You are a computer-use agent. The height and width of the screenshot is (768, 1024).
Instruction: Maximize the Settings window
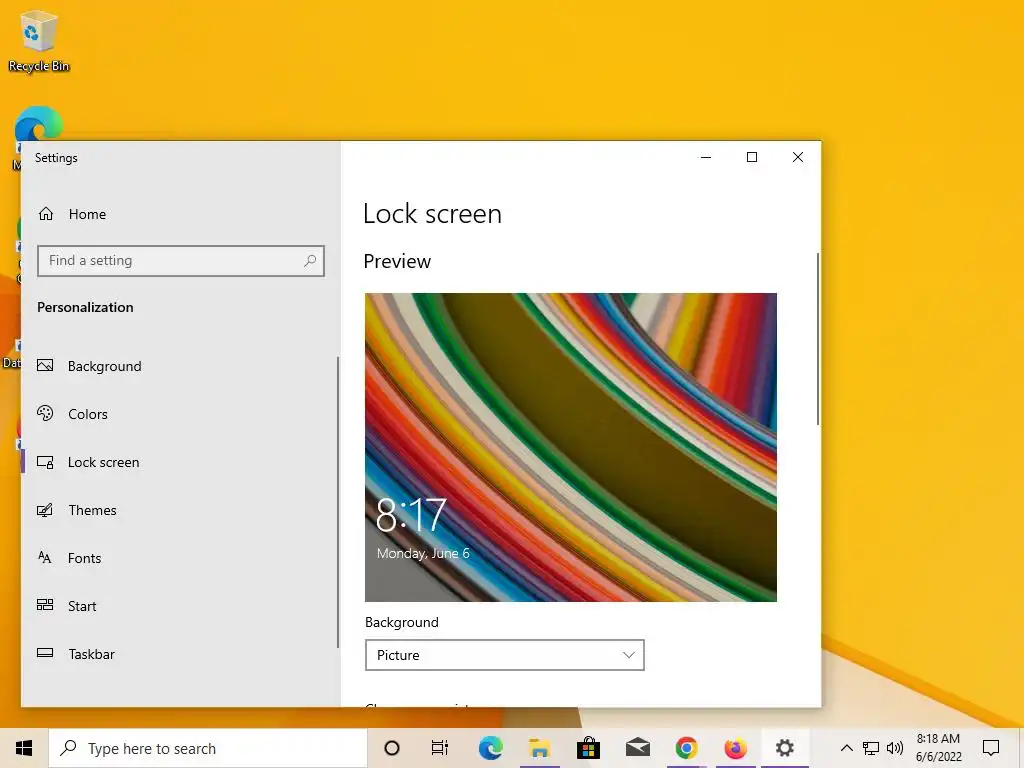752,157
